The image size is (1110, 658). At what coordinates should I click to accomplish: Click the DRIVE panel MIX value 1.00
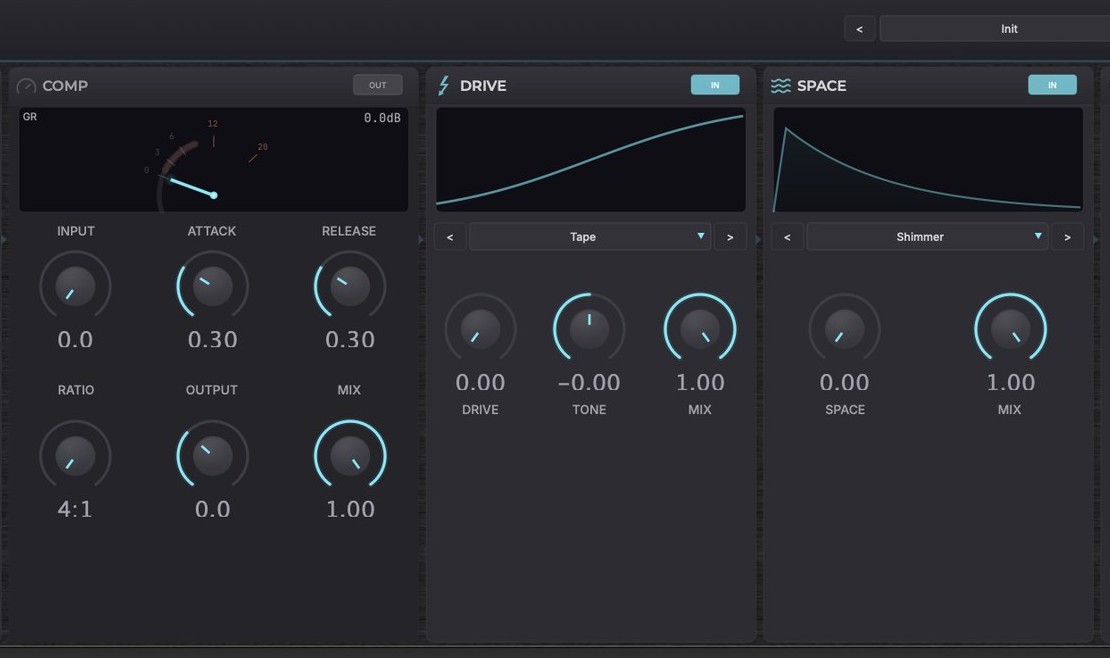point(700,382)
